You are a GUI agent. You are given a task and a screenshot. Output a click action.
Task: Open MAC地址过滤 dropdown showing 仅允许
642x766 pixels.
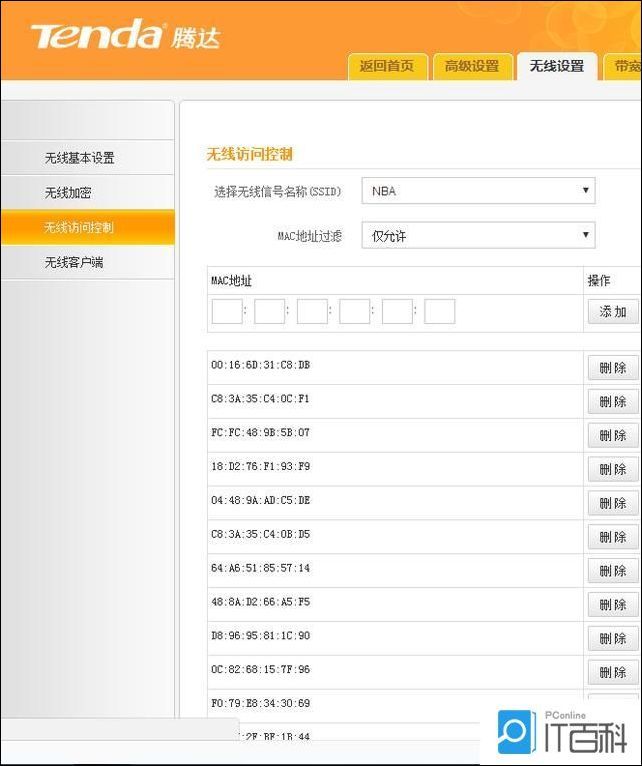click(x=478, y=235)
